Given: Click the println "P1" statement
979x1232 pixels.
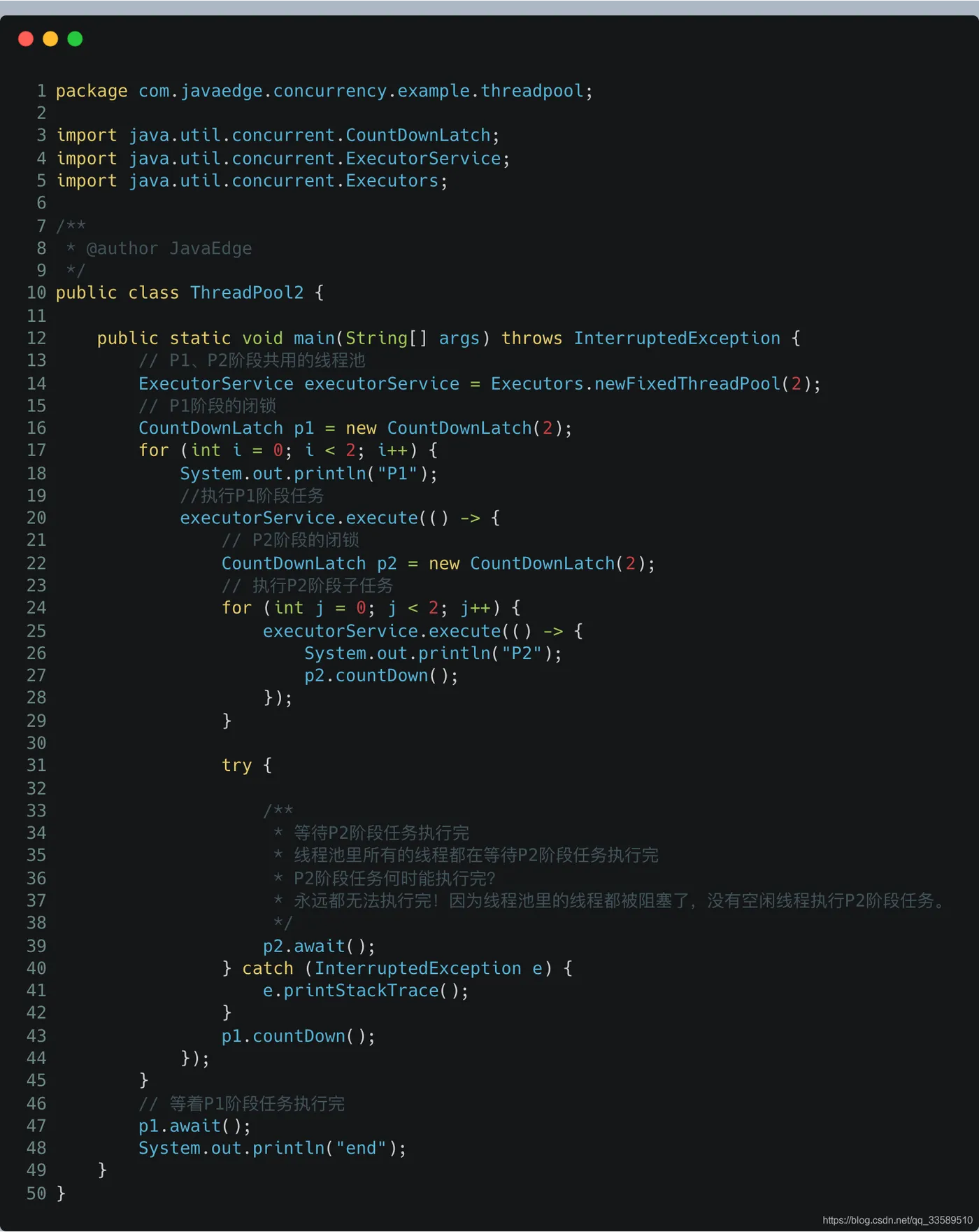Looking at the screenshot, I should [309, 474].
